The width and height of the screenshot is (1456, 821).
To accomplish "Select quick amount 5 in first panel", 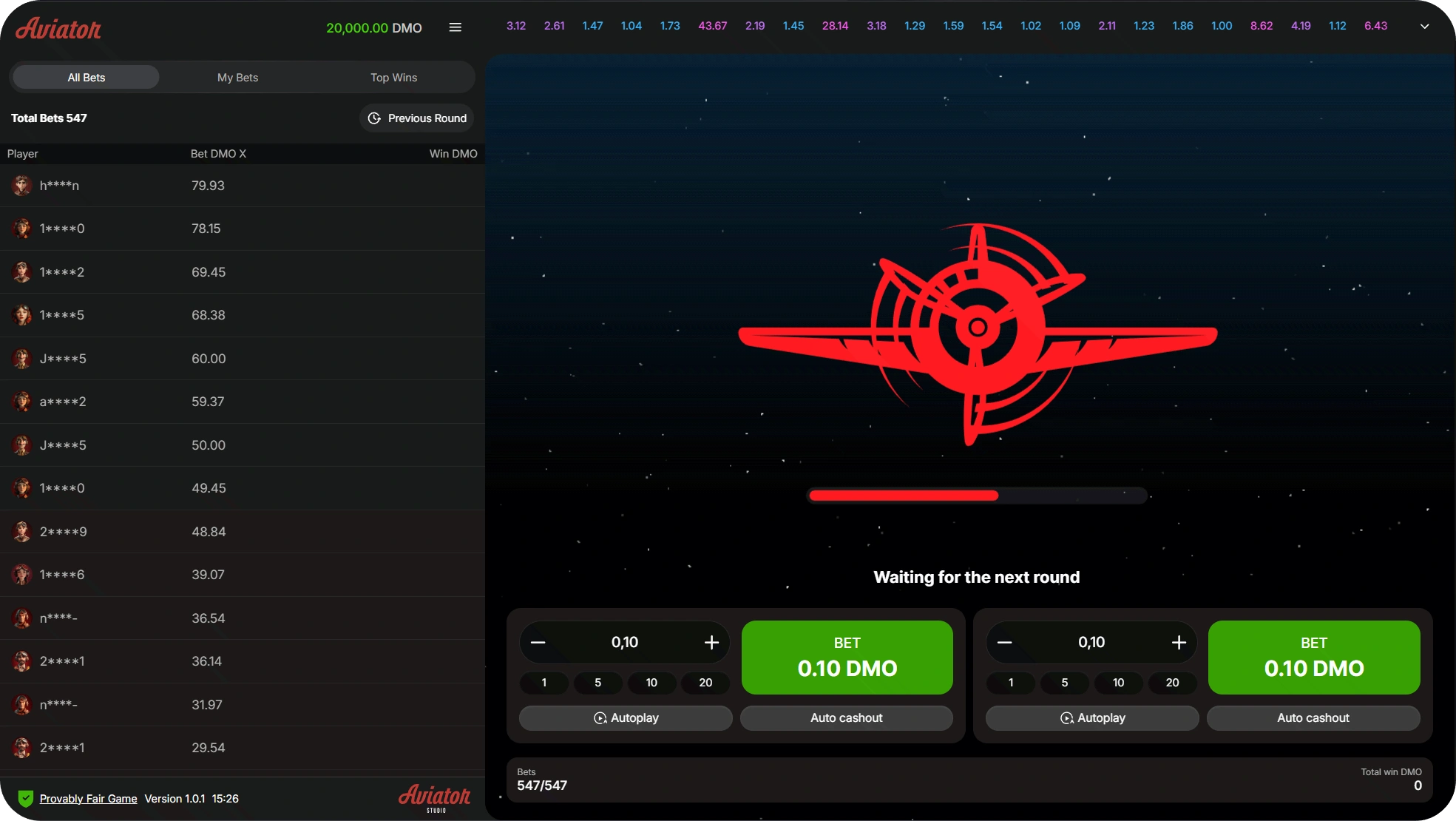I will click(x=598, y=682).
